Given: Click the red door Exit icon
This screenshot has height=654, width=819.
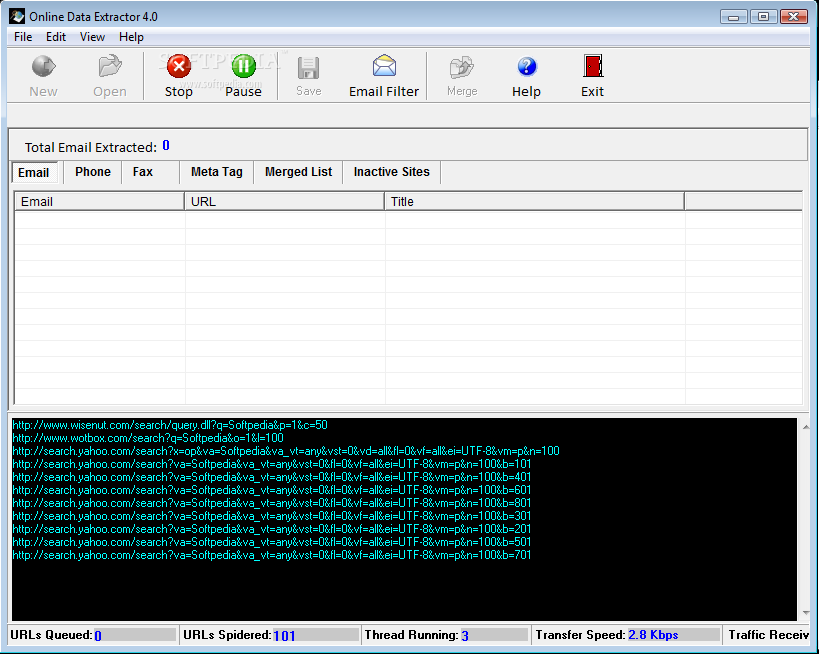Looking at the screenshot, I should [593, 66].
